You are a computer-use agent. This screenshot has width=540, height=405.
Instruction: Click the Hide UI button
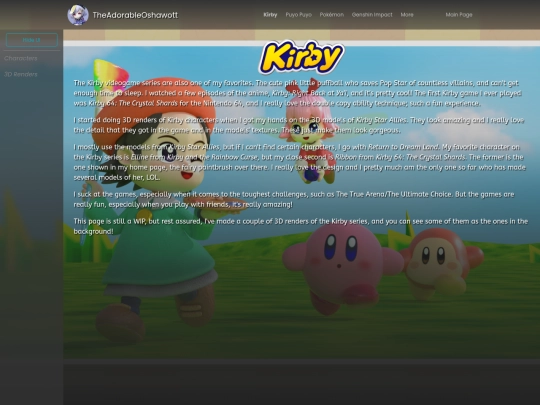coord(32,40)
